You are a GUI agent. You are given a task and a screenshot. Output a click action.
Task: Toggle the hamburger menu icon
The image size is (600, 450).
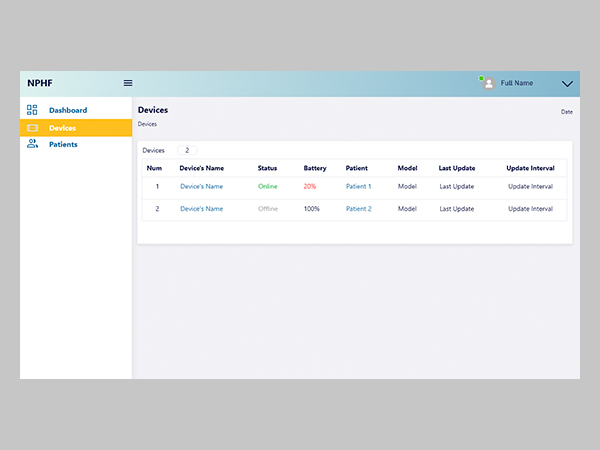pos(128,83)
